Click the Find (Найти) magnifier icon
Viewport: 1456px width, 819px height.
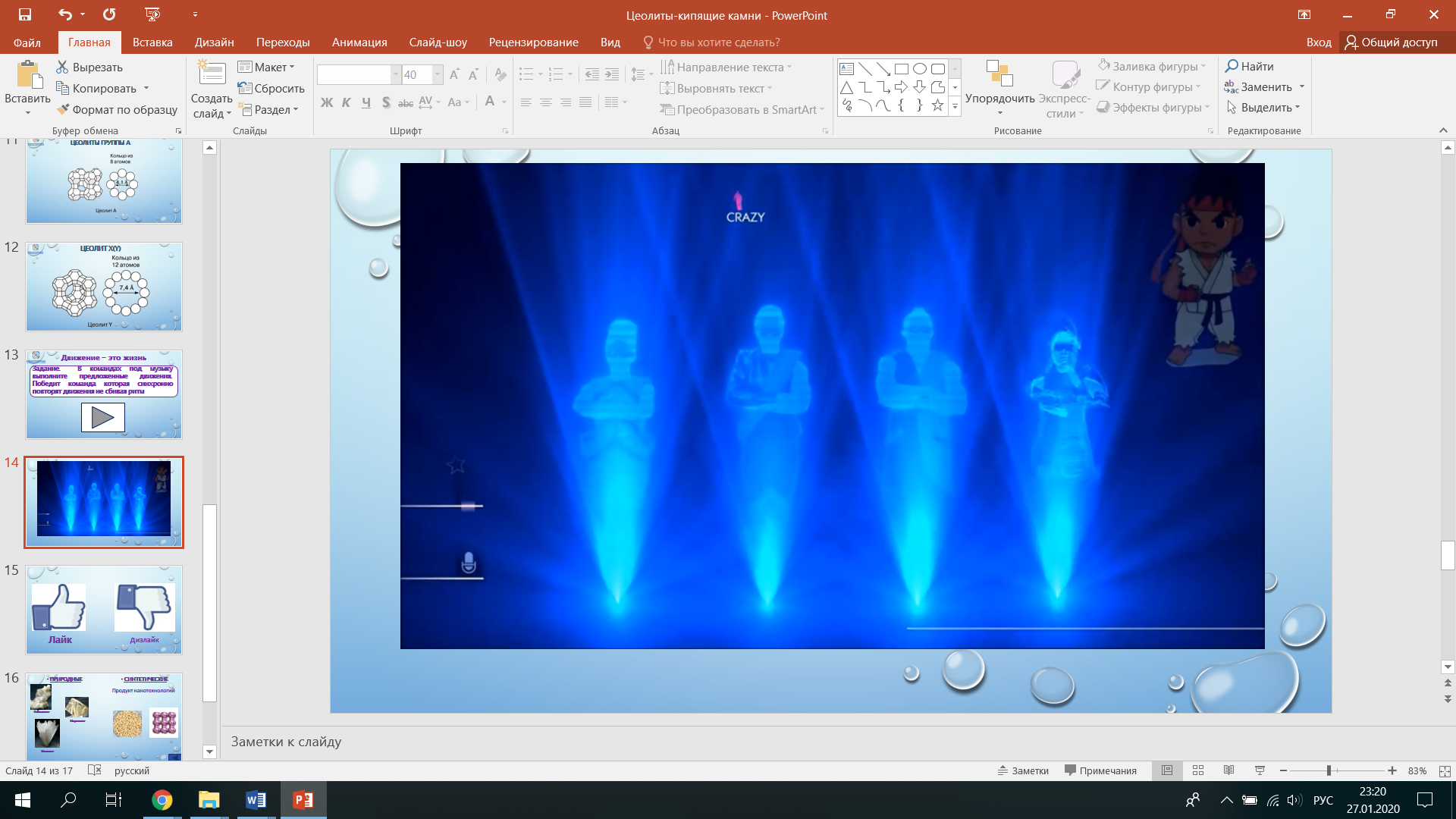(x=1232, y=66)
